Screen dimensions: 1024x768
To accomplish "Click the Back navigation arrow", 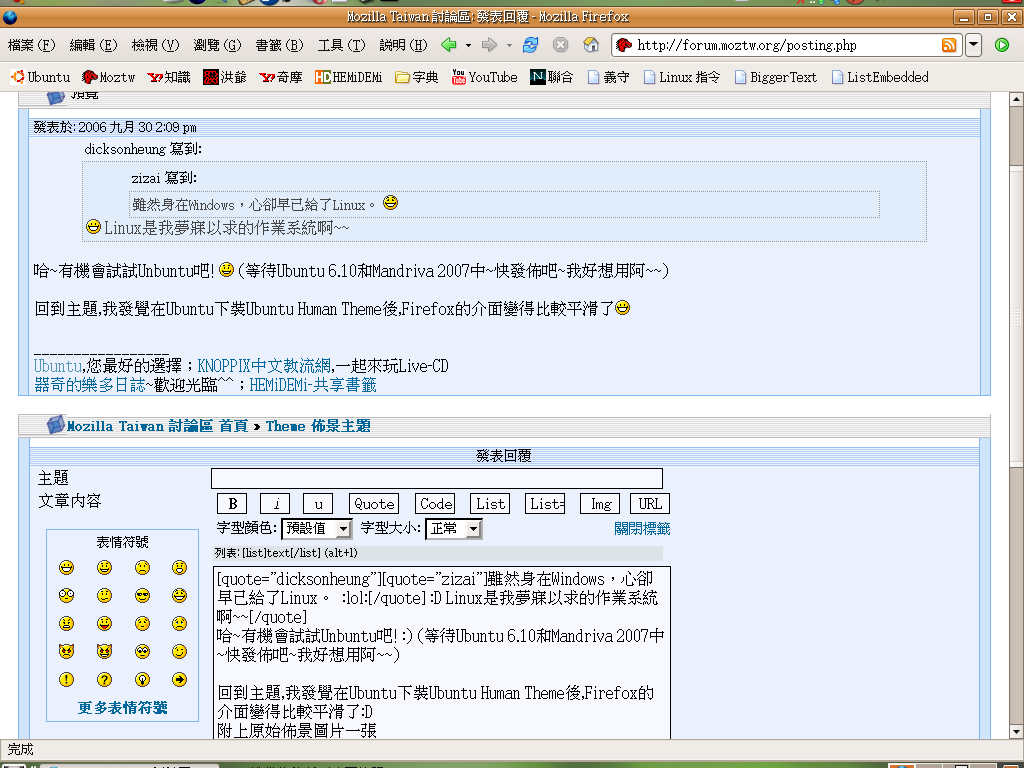I will point(449,45).
